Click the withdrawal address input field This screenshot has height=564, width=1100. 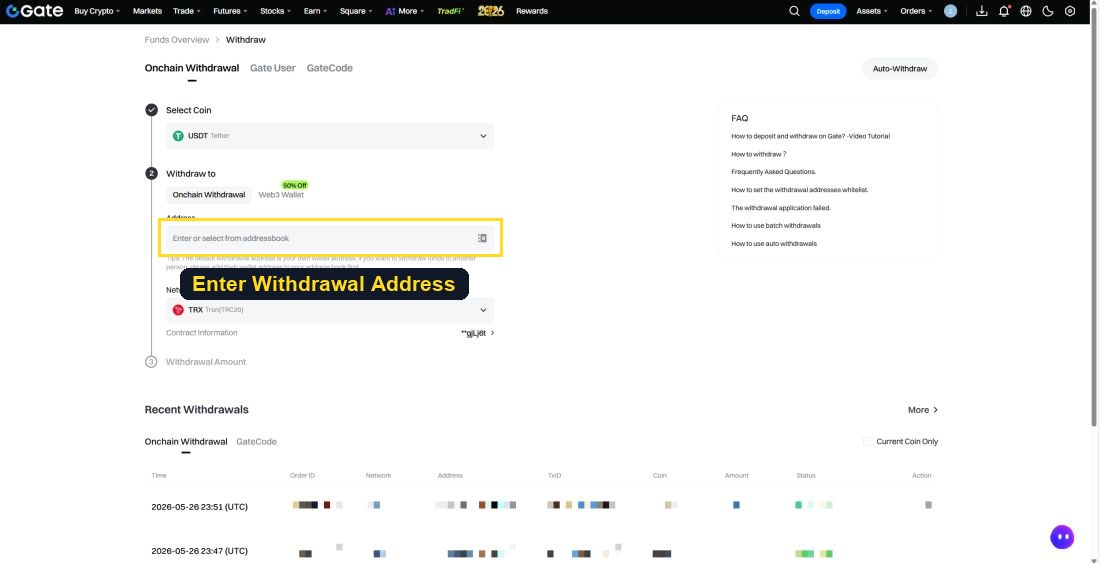(x=330, y=239)
